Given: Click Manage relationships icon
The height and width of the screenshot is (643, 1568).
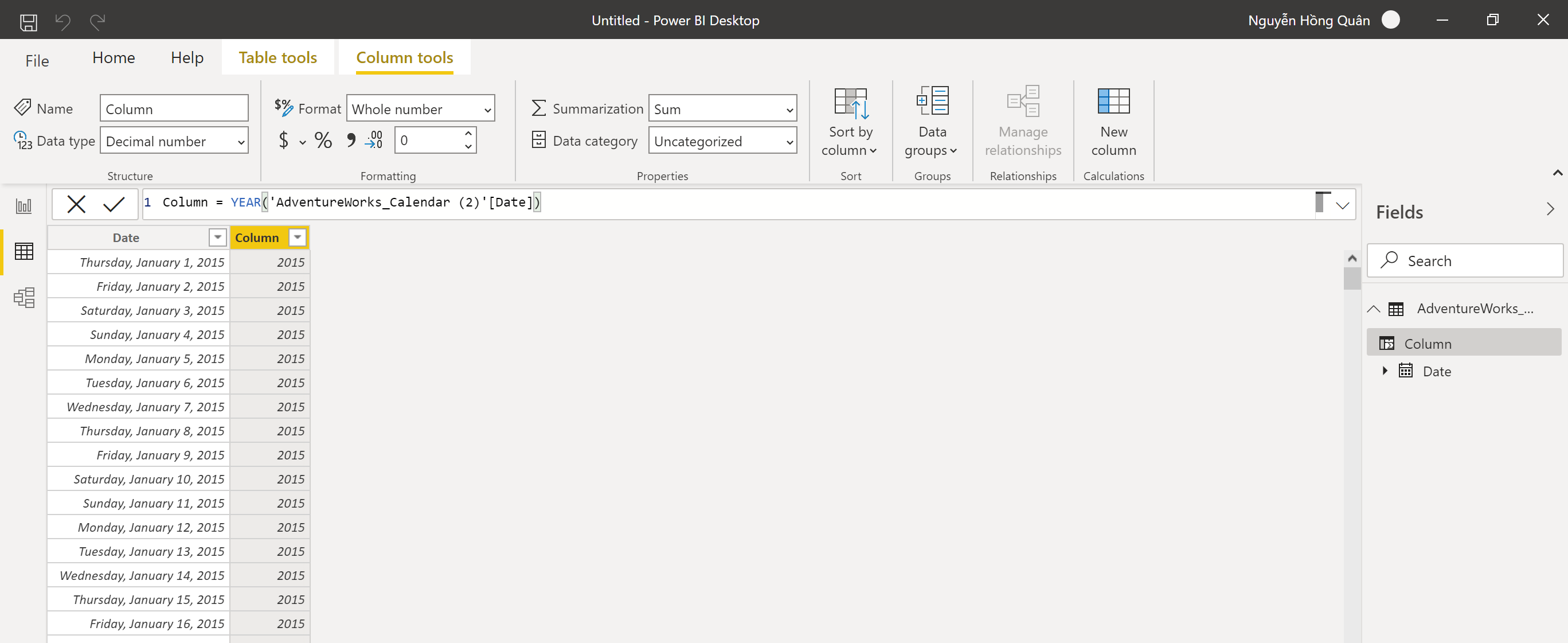Looking at the screenshot, I should click(x=1023, y=101).
